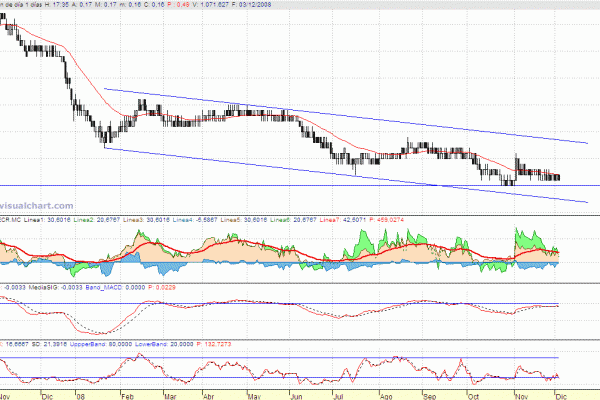Image resolution: width=600 pixels, height=400 pixels.
Task: Click the Linea7: 42,5071 indicator value
Action: pyautogui.click(x=338, y=219)
